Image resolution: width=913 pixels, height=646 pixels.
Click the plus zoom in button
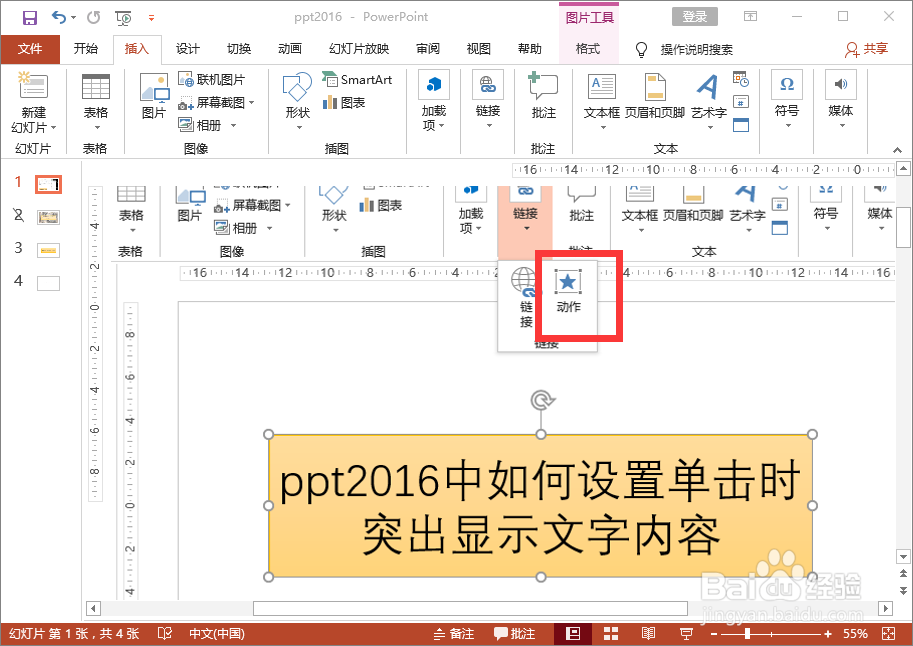(x=828, y=633)
